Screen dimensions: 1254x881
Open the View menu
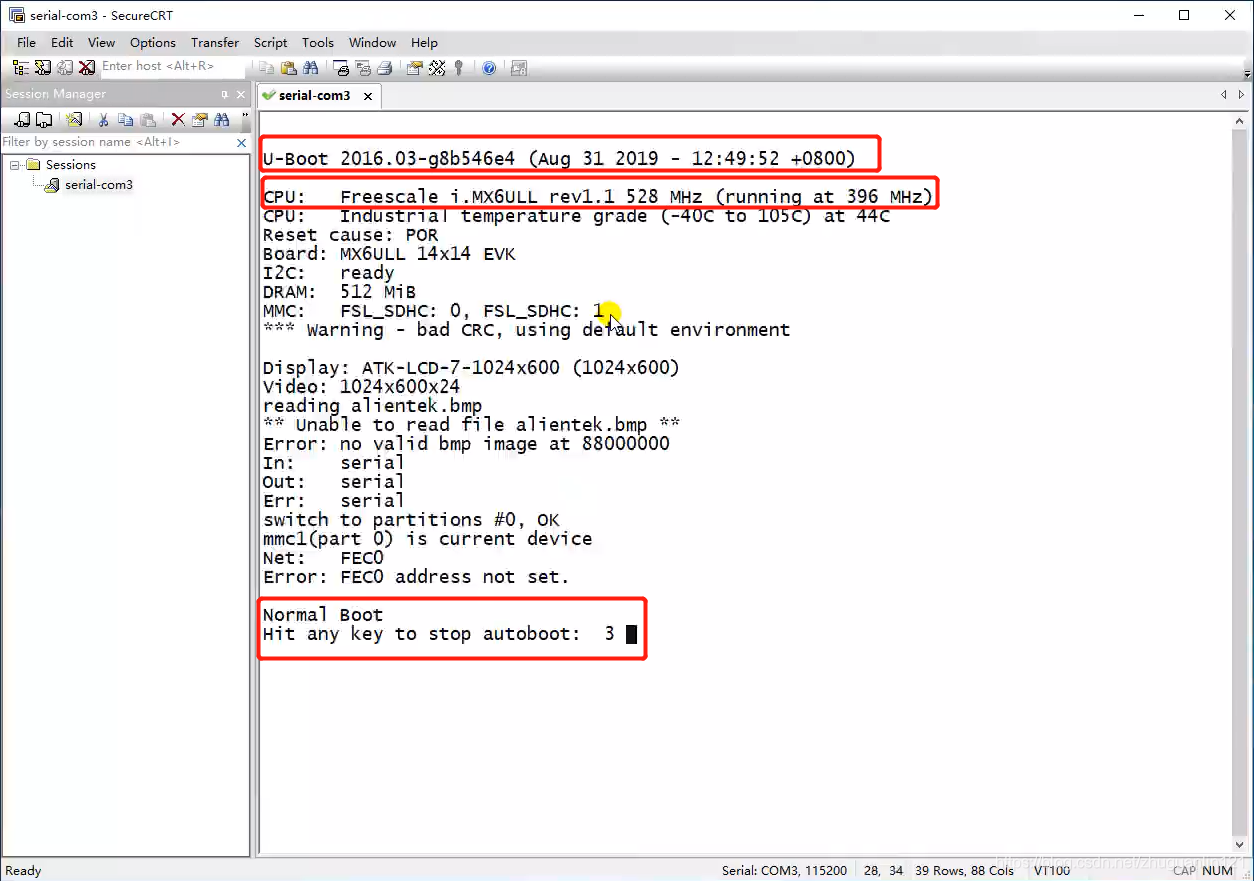(101, 43)
